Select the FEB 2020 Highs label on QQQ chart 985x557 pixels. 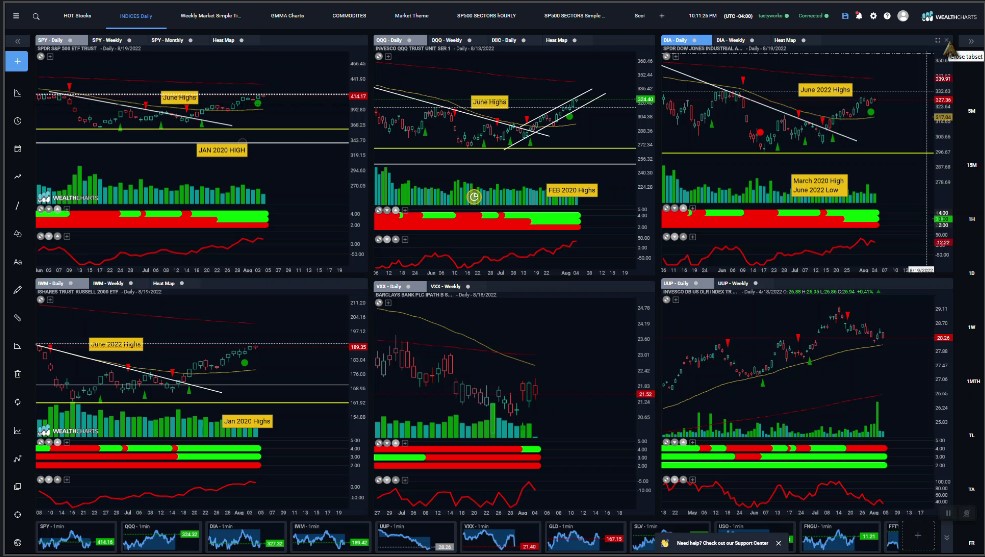[x=572, y=190]
